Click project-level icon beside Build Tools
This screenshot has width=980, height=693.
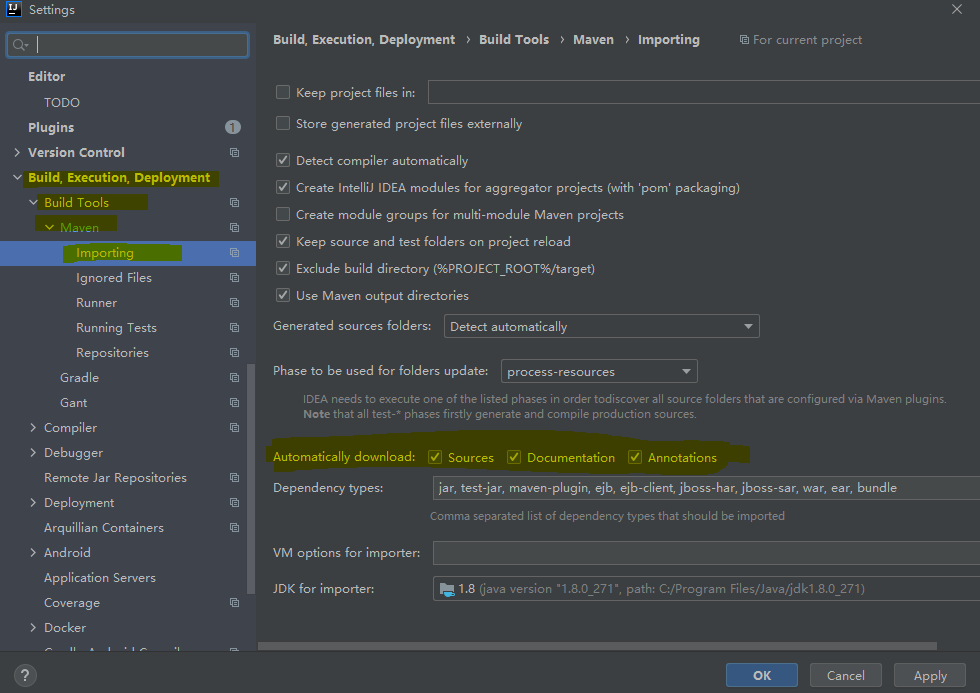(x=234, y=202)
